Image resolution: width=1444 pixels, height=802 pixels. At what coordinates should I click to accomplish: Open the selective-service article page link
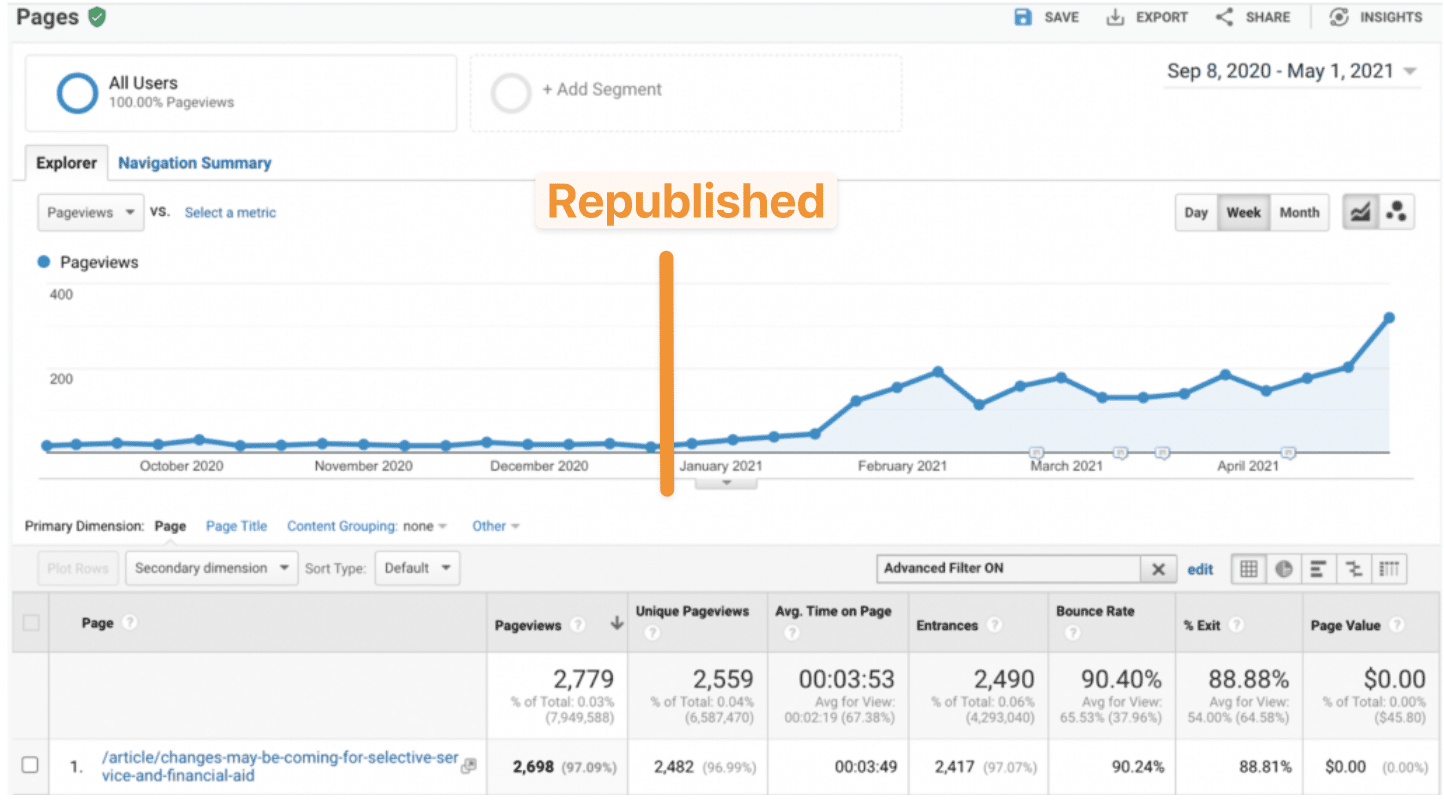click(279, 766)
